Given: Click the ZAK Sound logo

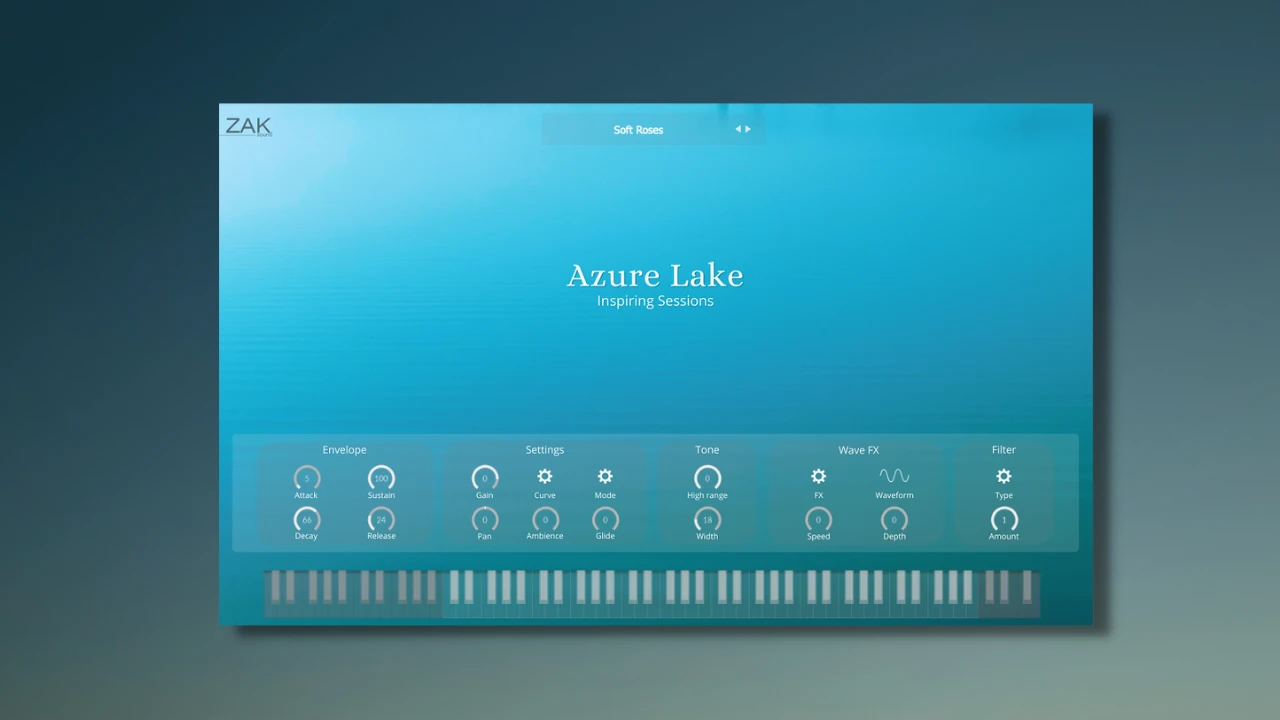Looking at the screenshot, I should pyautogui.click(x=247, y=126).
